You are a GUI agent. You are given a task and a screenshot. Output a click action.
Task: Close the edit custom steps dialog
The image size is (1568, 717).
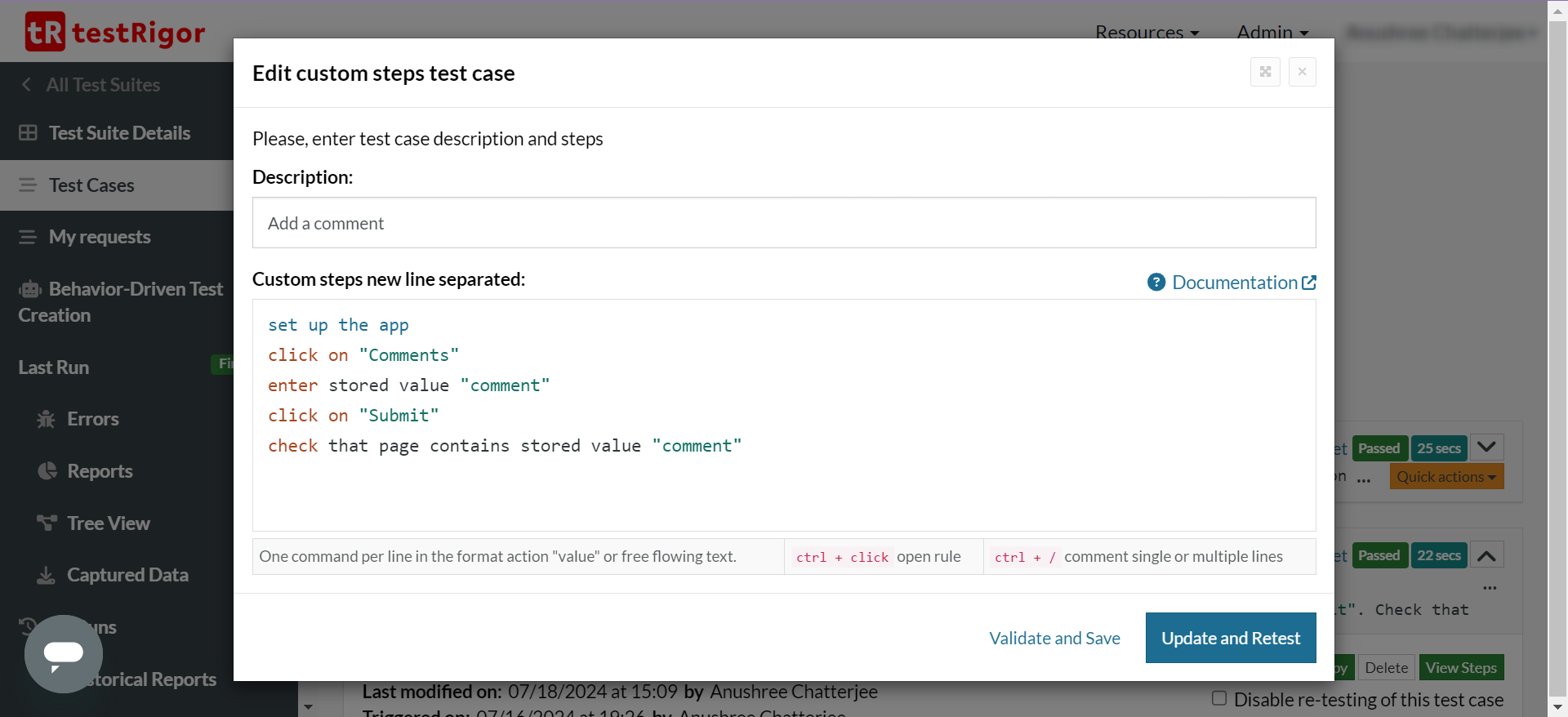click(x=1303, y=72)
